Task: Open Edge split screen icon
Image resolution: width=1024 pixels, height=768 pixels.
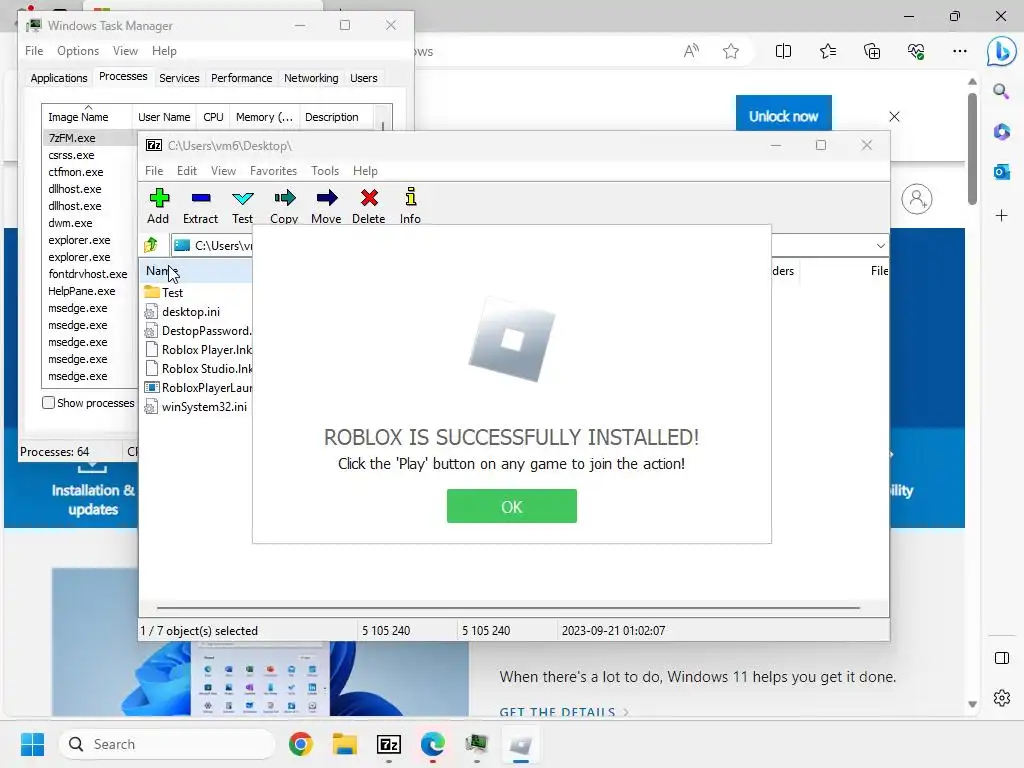Action: (x=783, y=51)
